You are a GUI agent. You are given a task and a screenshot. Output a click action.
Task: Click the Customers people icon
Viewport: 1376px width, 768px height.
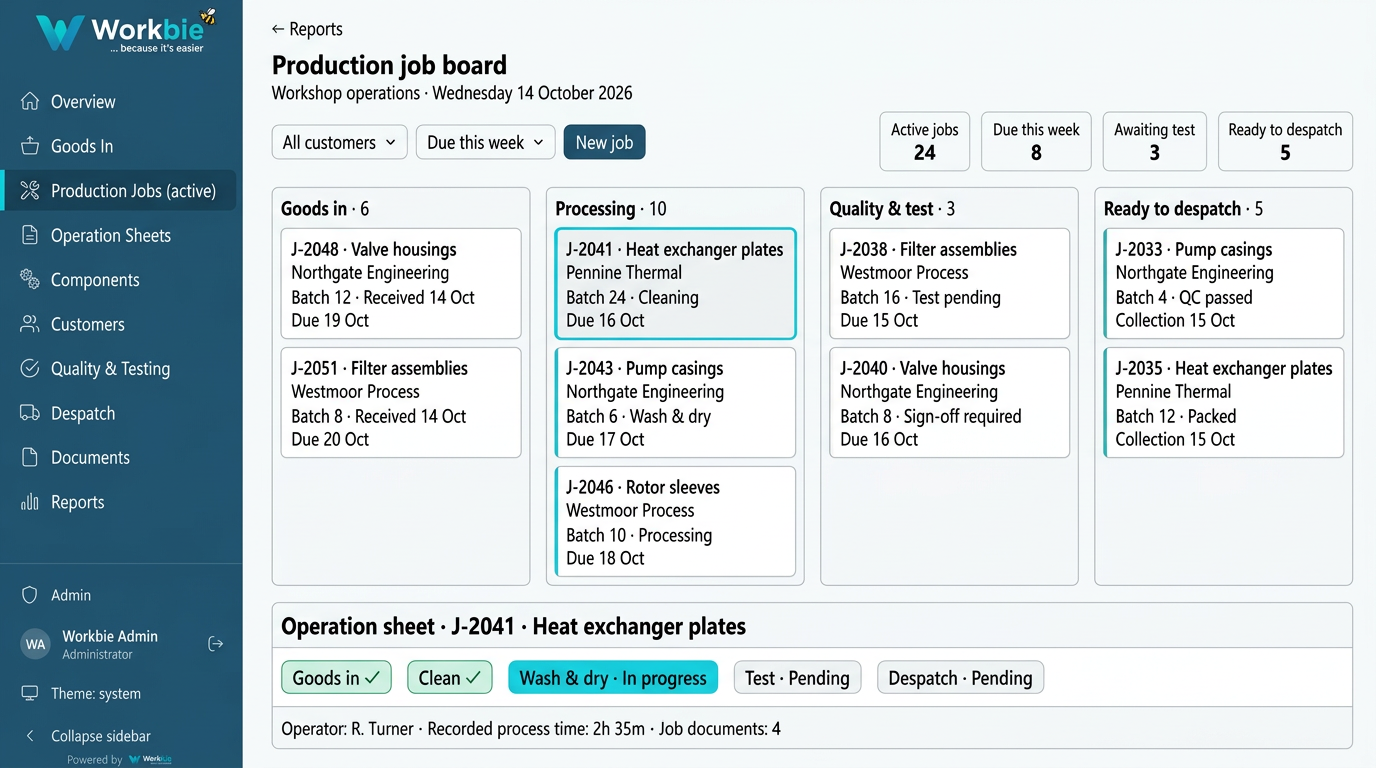30,324
